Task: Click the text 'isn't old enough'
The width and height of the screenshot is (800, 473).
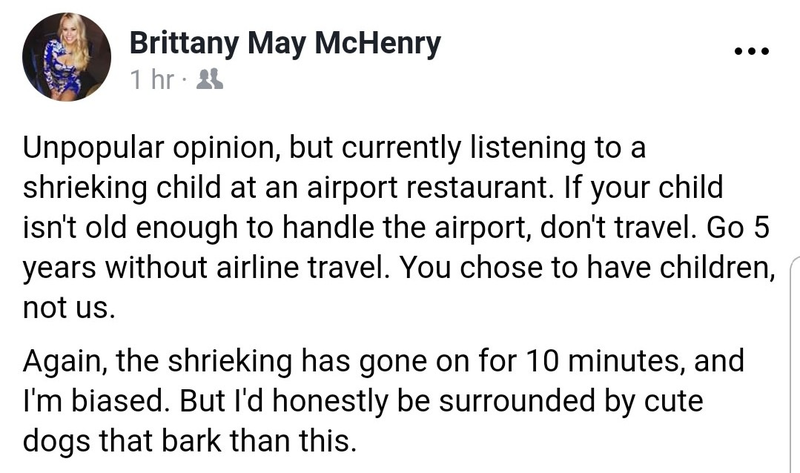Action: 130,228
